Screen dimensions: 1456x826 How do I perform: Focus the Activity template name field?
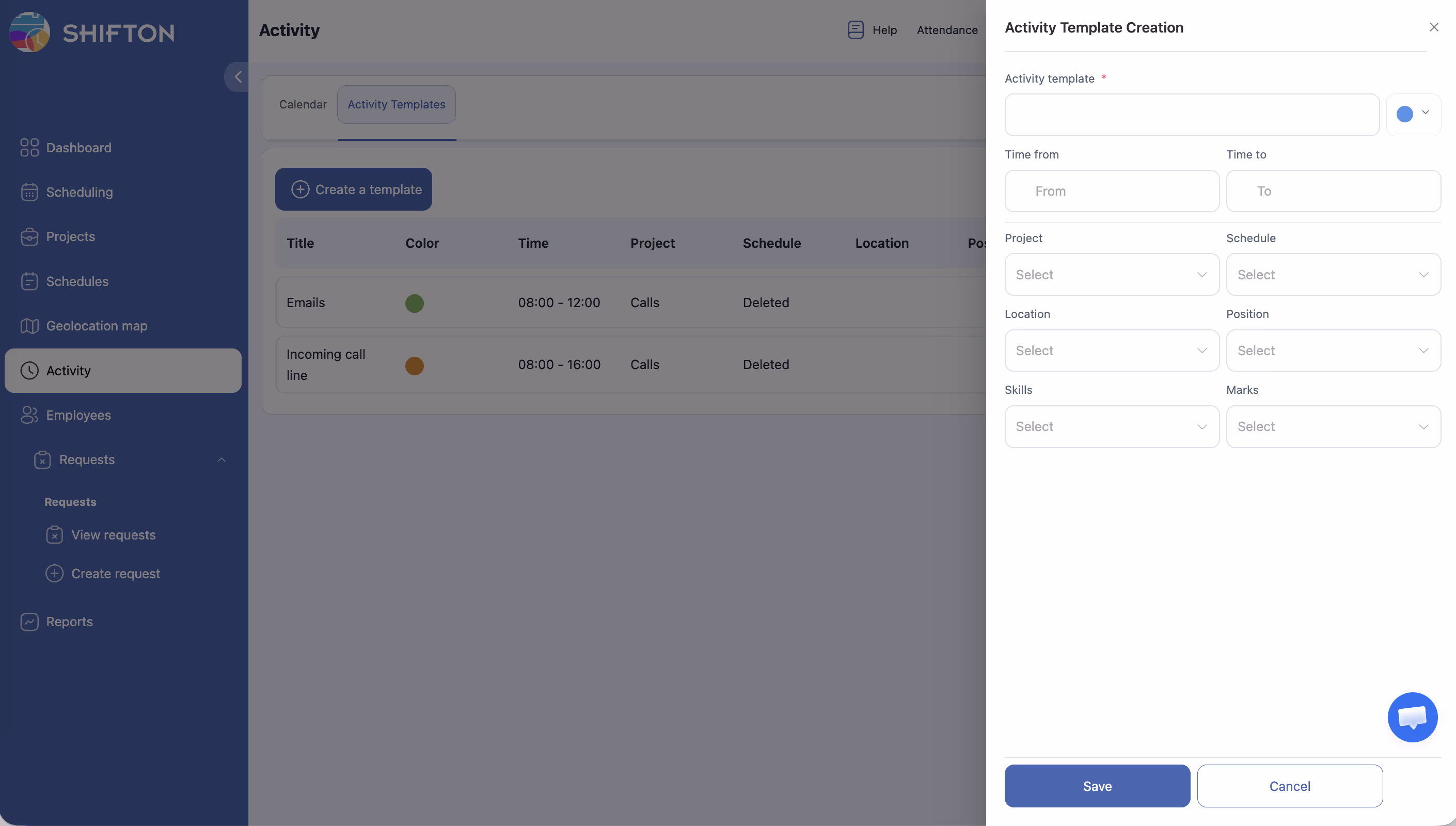(x=1192, y=115)
